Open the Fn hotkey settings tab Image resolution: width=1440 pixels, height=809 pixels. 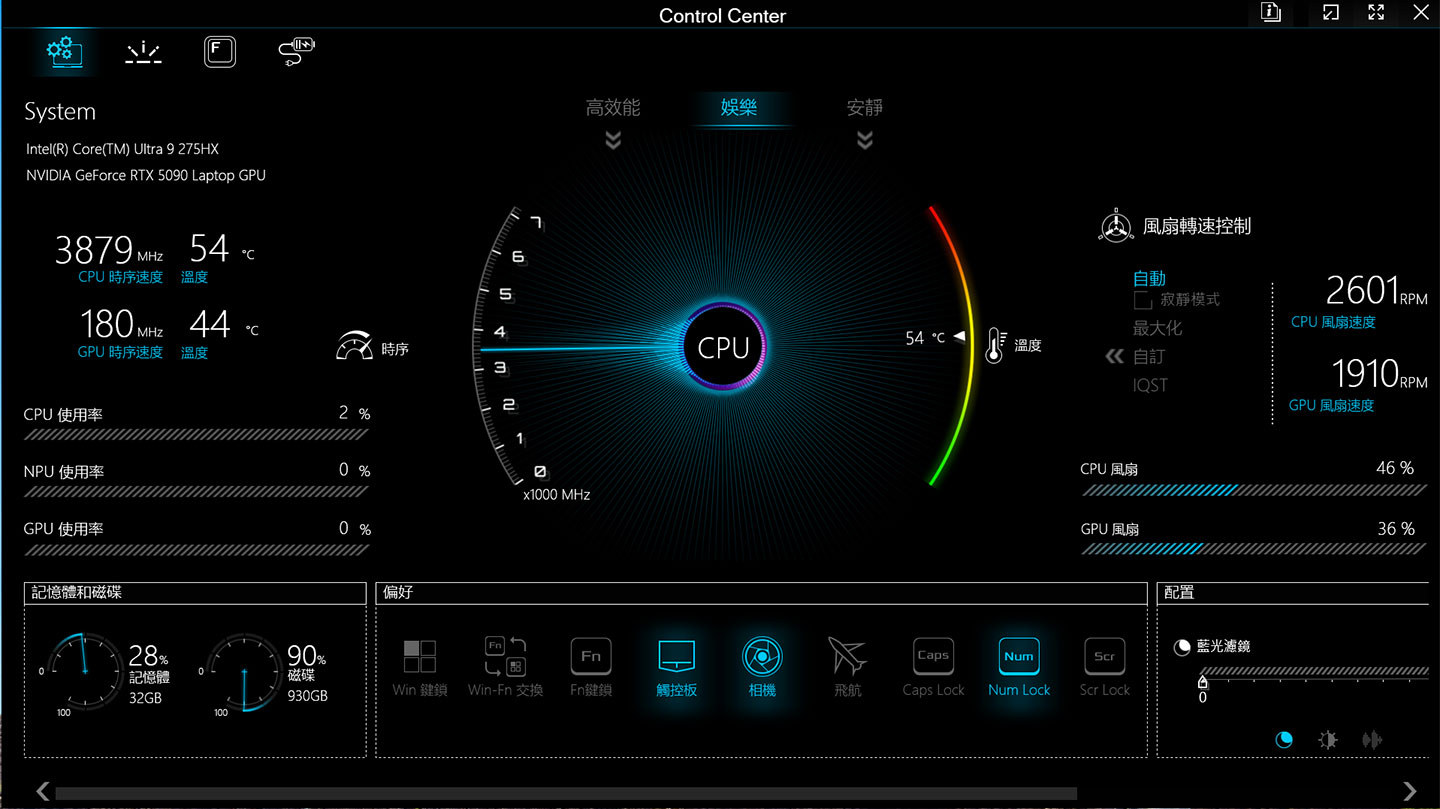[x=219, y=51]
